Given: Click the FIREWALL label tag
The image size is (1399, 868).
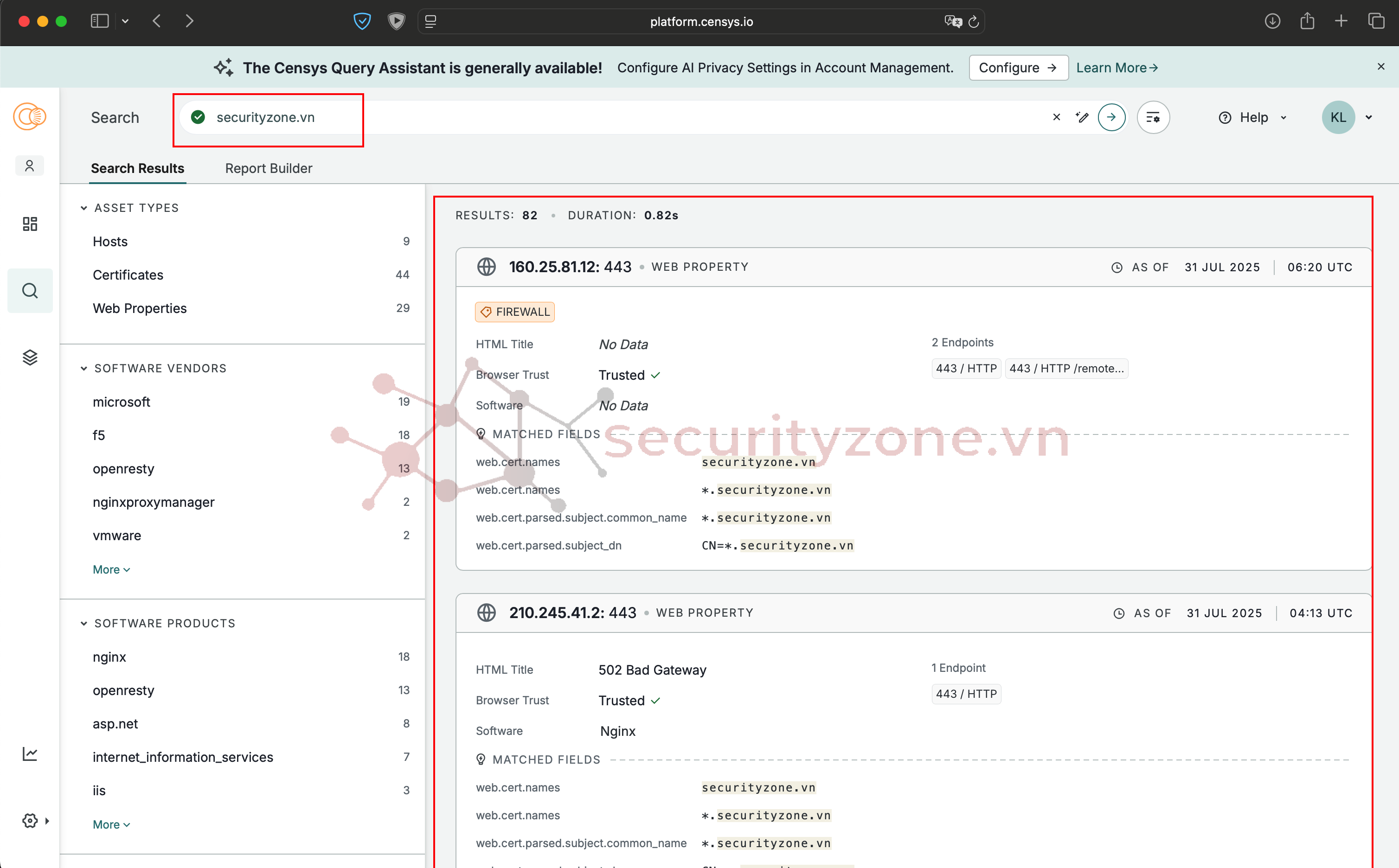Looking at the screenshot, I should 514,312.
